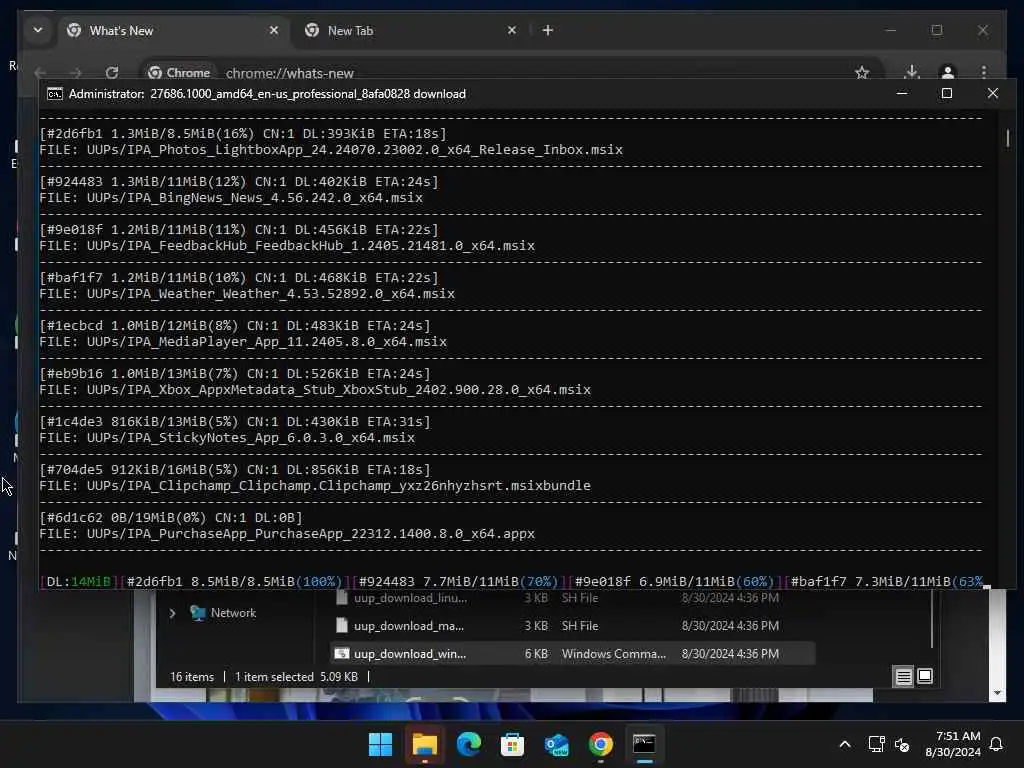Image resolution: width=1024 pixels, height=768 pixels.
Task: Open Chrome downloads icon
Action: [x=912, y=72]
